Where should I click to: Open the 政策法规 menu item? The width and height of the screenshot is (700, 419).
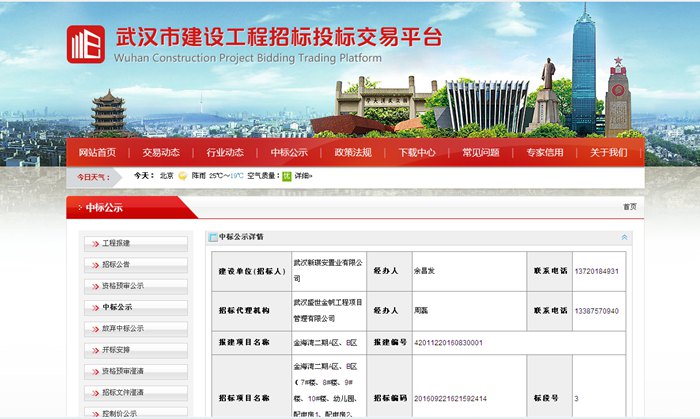[353, 152]
